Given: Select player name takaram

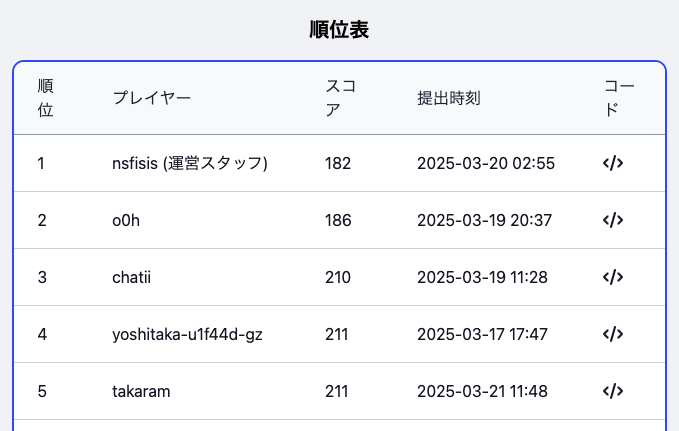Looking at the screenshot, I should point(141,391).
